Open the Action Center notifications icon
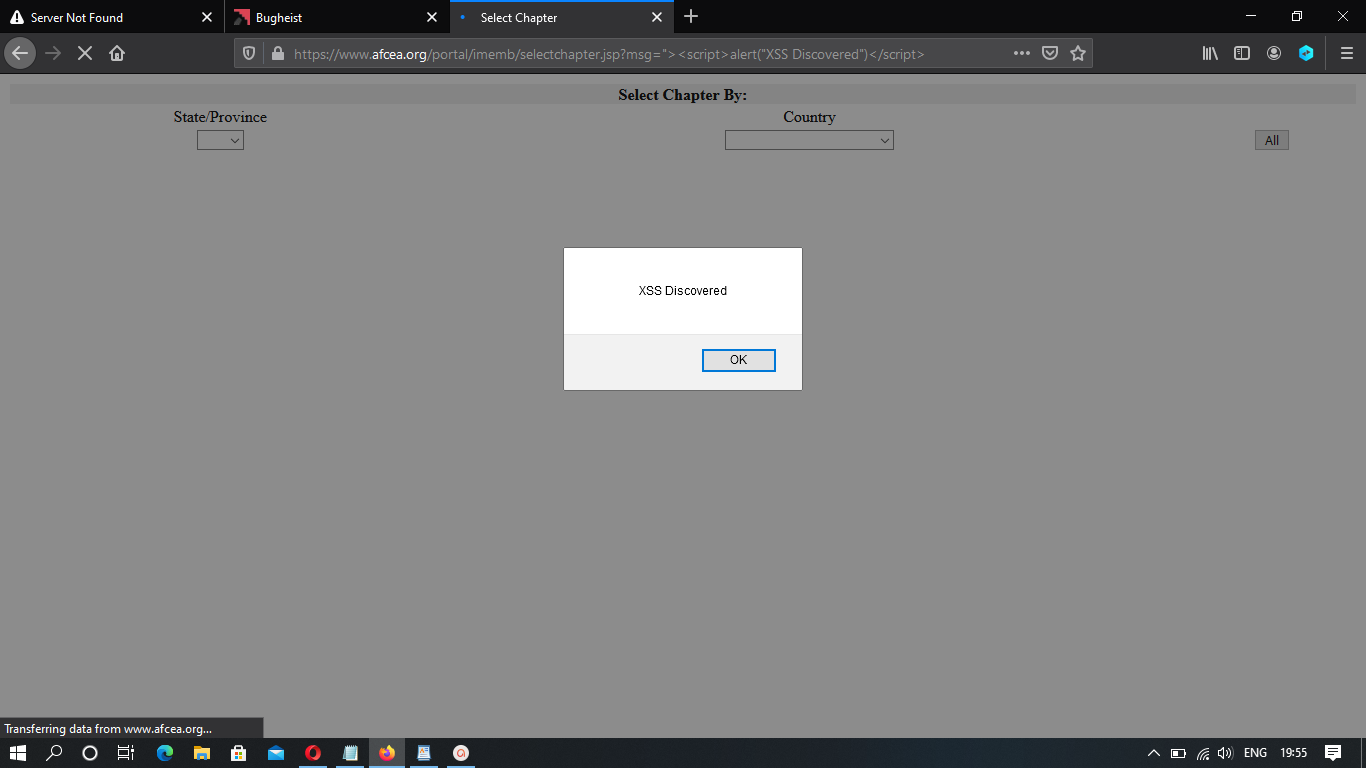The height and width of the screenshot is (768, 1366). 1333,753
